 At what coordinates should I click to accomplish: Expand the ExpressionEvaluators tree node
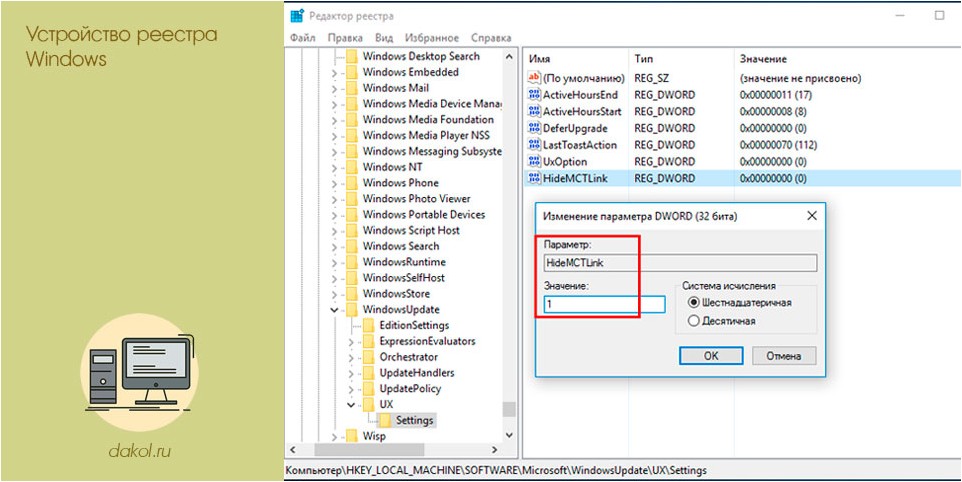pos(352,342)
